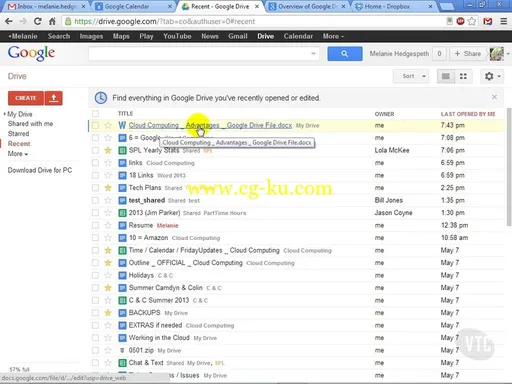Viewport: 512px width, 384px height.
Task: Dismiss the recent files info banner
Action: click(494, 97)
